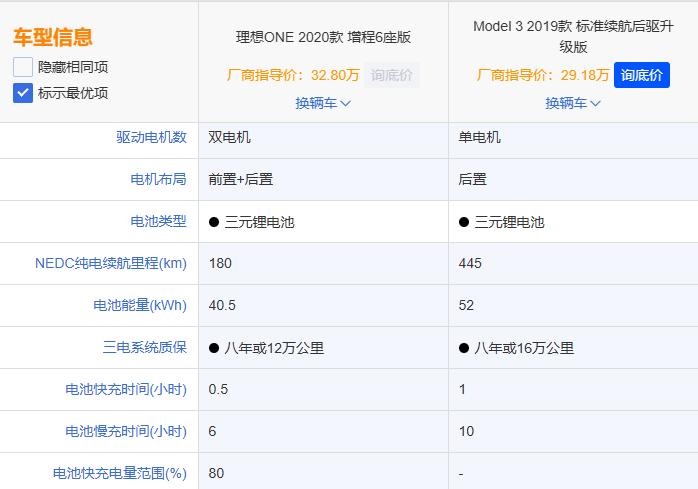
Task: Select the 80 fast charge range value
Action: [216, 473]
